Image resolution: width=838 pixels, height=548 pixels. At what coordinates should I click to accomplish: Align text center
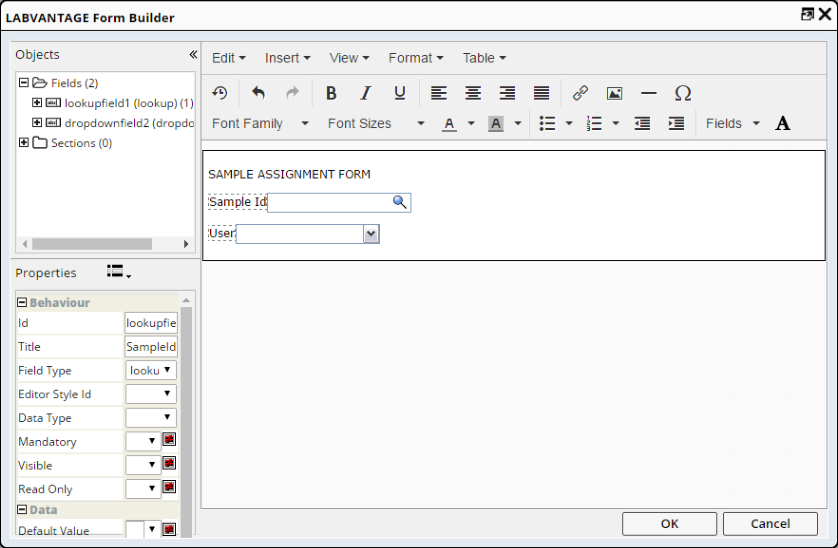(x=473, y=93)
